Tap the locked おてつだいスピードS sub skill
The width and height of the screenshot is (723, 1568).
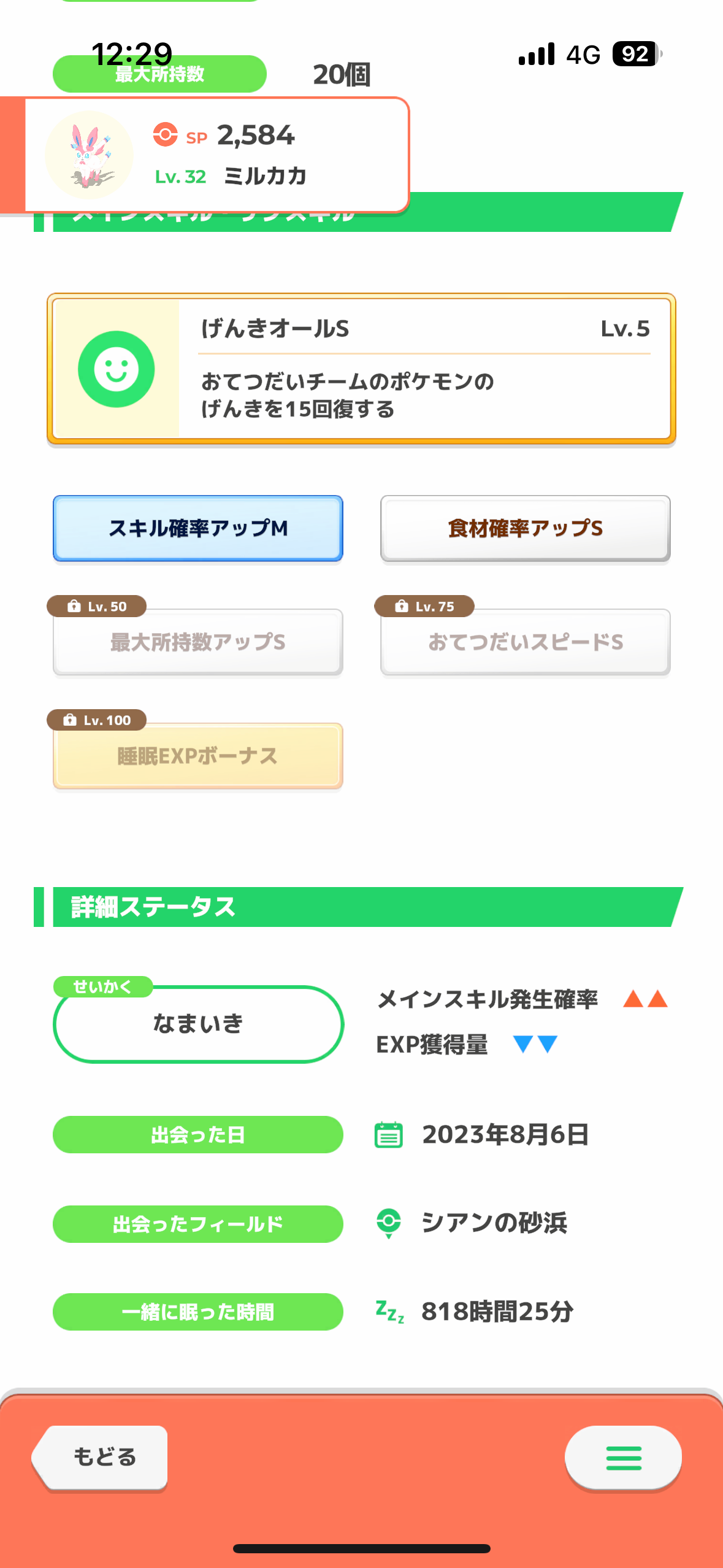click(x=526, y=642)
